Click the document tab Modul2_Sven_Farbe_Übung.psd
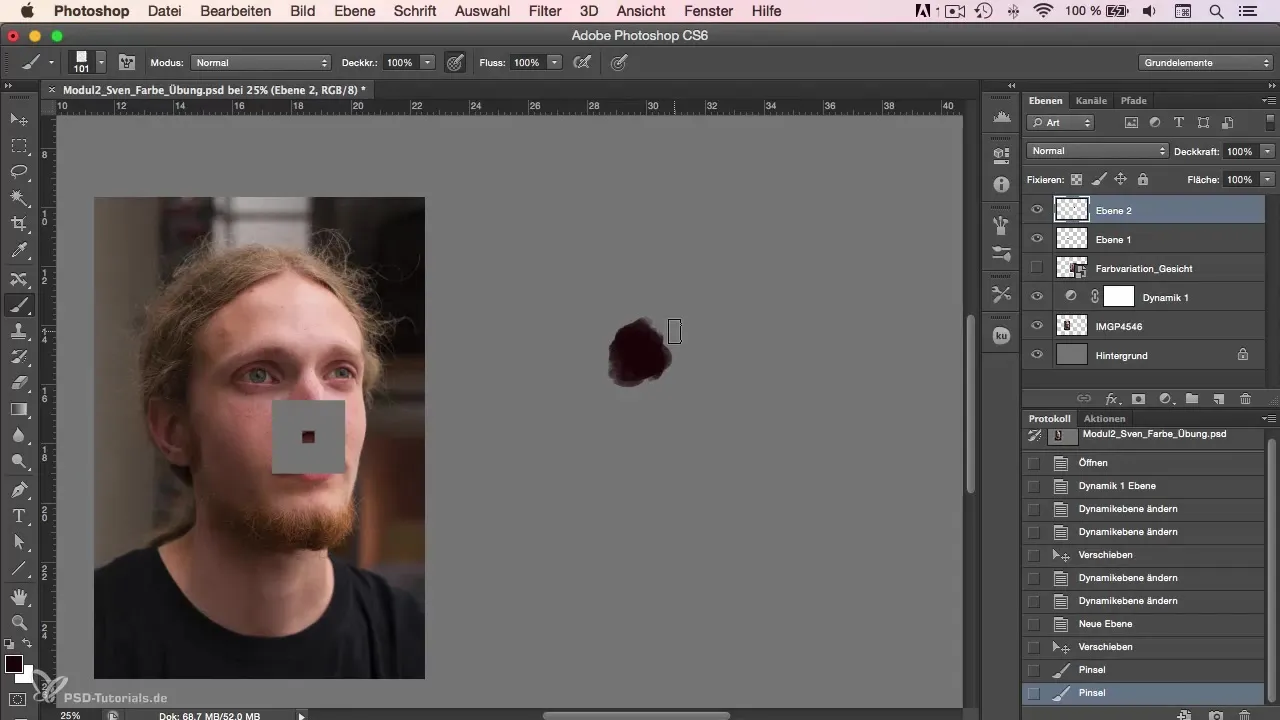1280x720 pixels. [206, 90]
